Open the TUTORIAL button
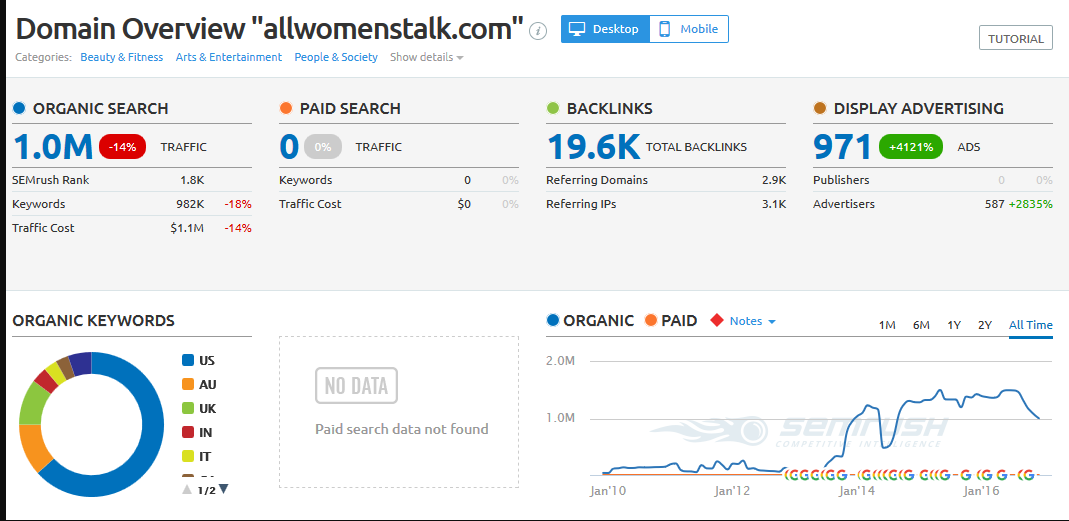The image size is (1069, 521). (x=1015, y=39)
